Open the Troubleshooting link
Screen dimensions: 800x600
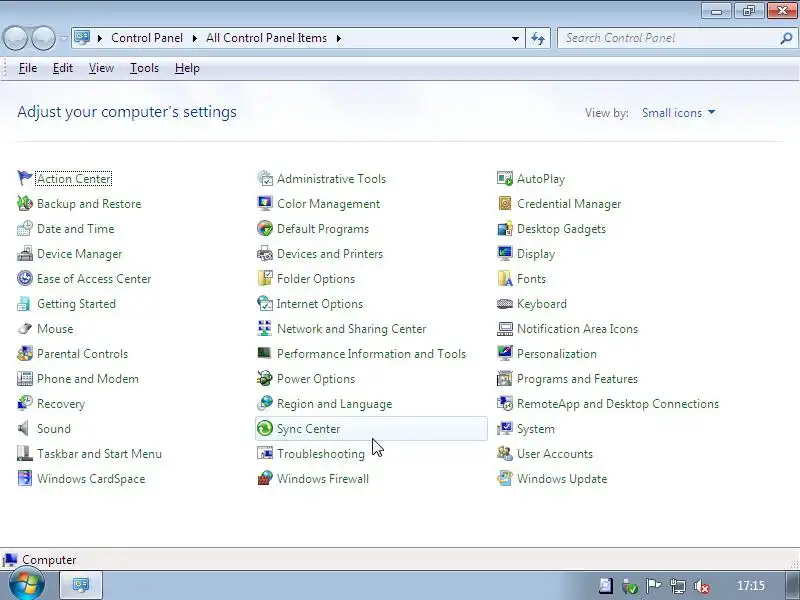point(321,454)
